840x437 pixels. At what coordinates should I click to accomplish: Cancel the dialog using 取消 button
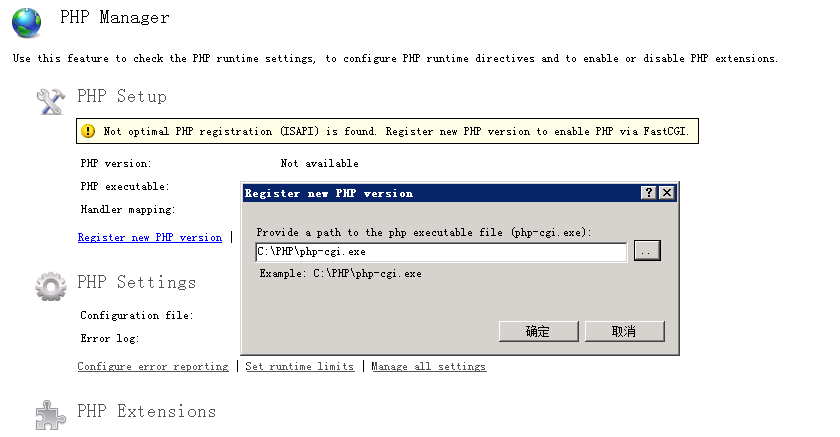(x=624, y=331)
